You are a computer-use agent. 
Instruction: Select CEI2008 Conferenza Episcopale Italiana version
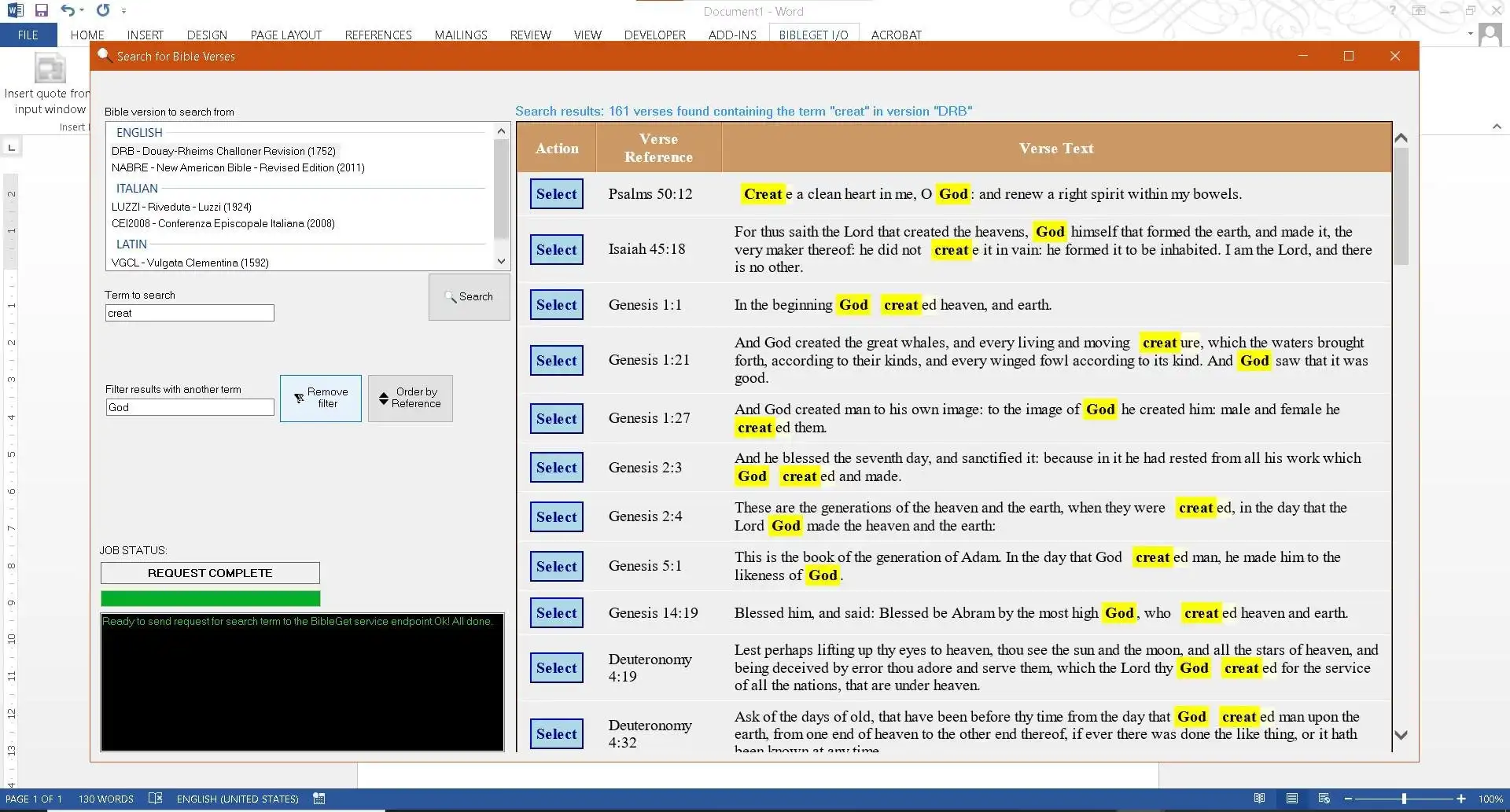[x=223, y=223]
